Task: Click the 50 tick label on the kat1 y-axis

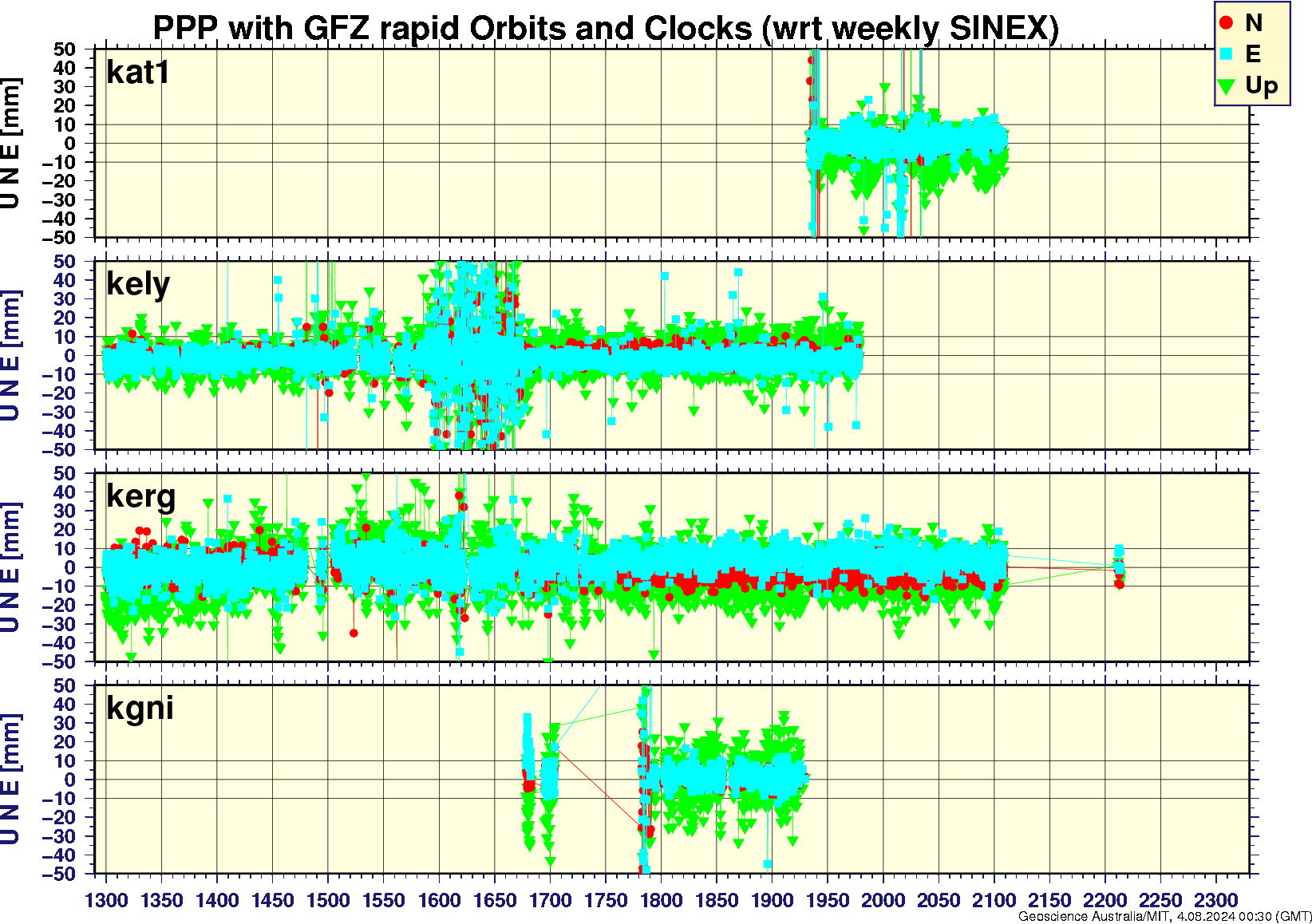Action: (65, 49)
